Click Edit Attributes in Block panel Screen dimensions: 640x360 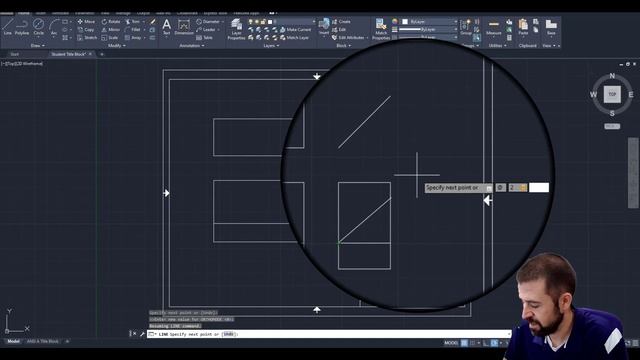pyautogui.click(x=348, y=38)
